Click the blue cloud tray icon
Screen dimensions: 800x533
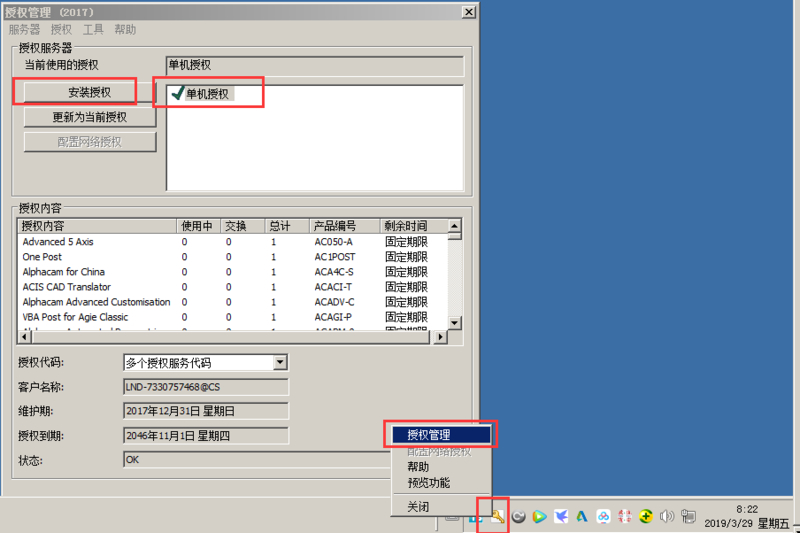click(x=603, y=516)
